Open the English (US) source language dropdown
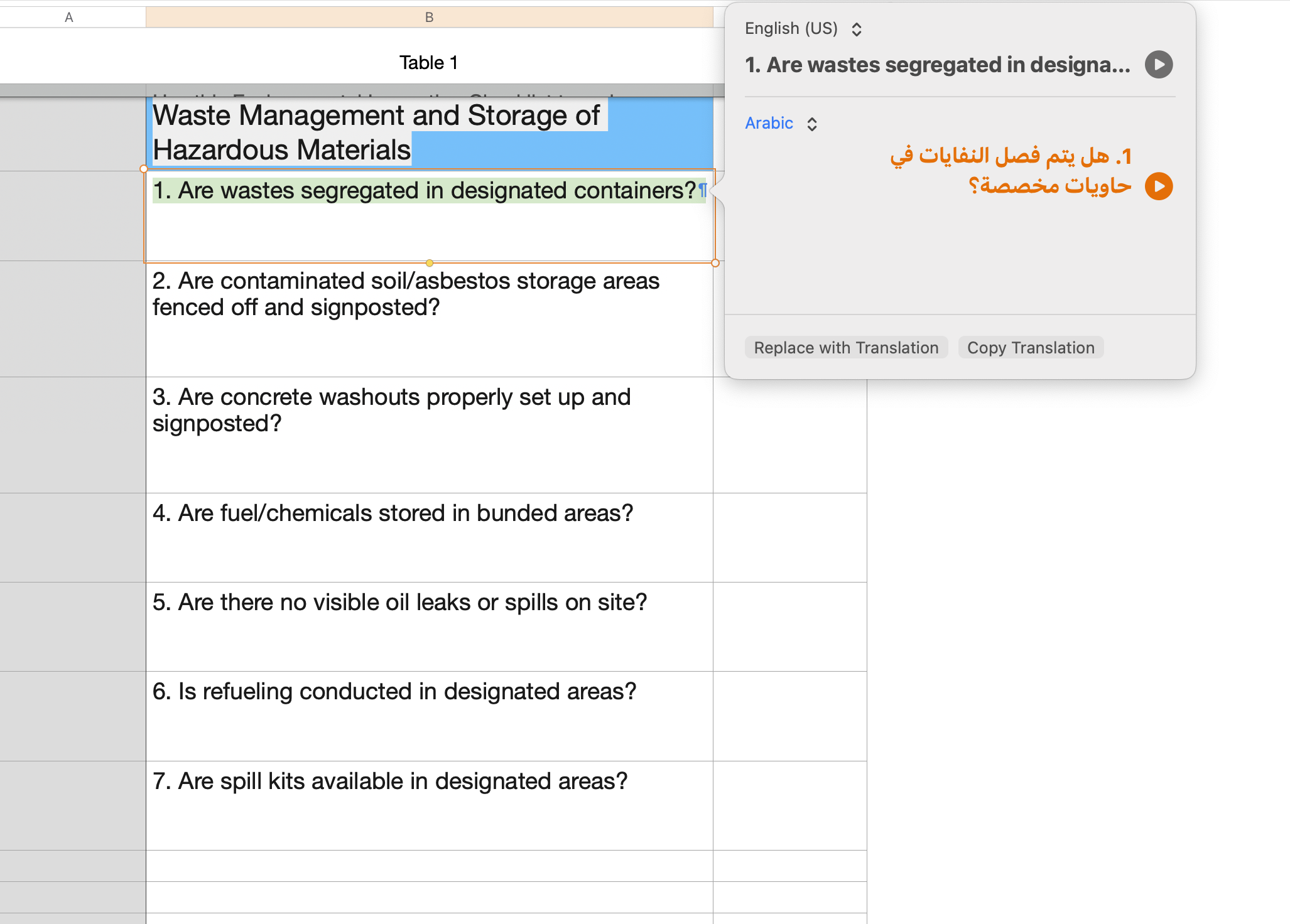Viewport: 1290px width, 924px height. [x=803, y=29]
